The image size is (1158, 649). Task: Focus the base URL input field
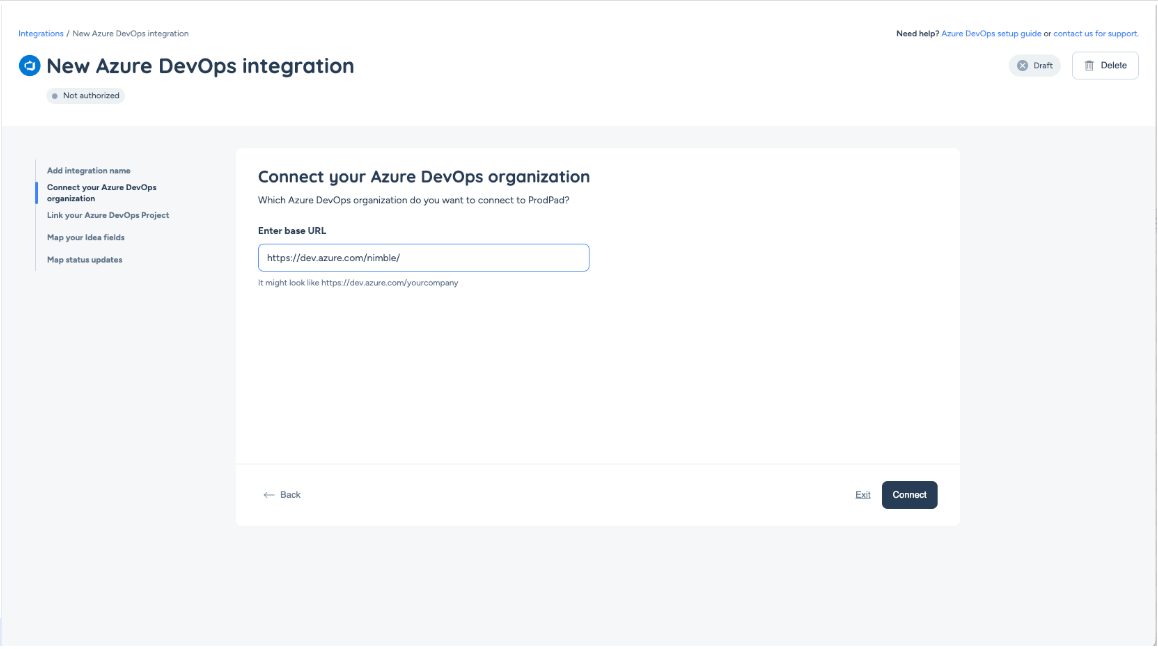click(x=423, y=258)
